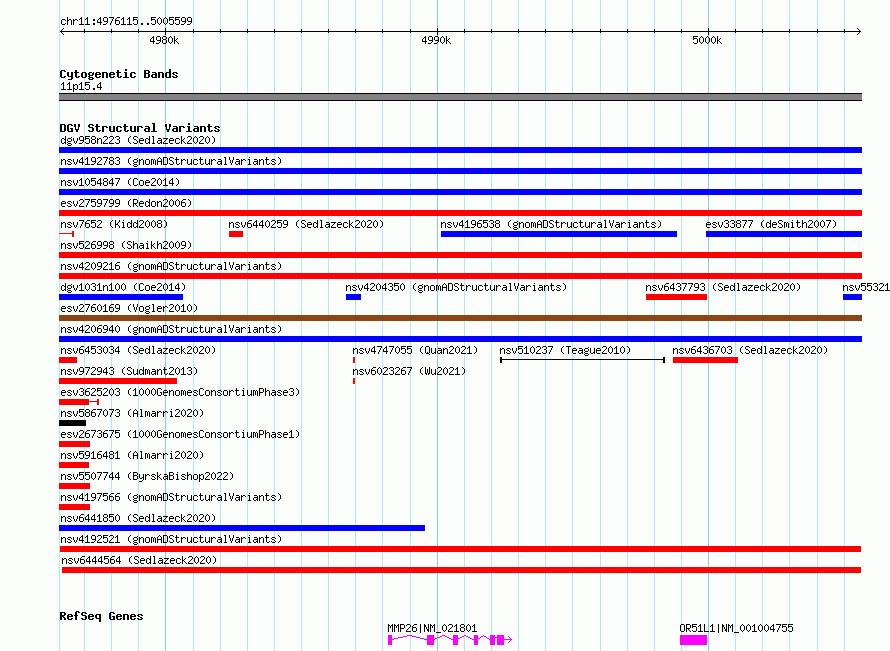Select the nsv510237 (Teague2010) black line feature
Screen dimensions: 890x651
[582, 360]
